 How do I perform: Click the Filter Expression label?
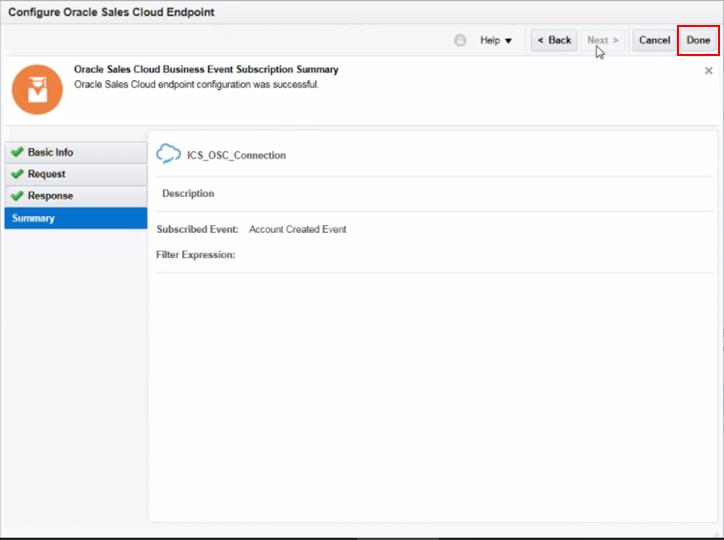point(195,255)
